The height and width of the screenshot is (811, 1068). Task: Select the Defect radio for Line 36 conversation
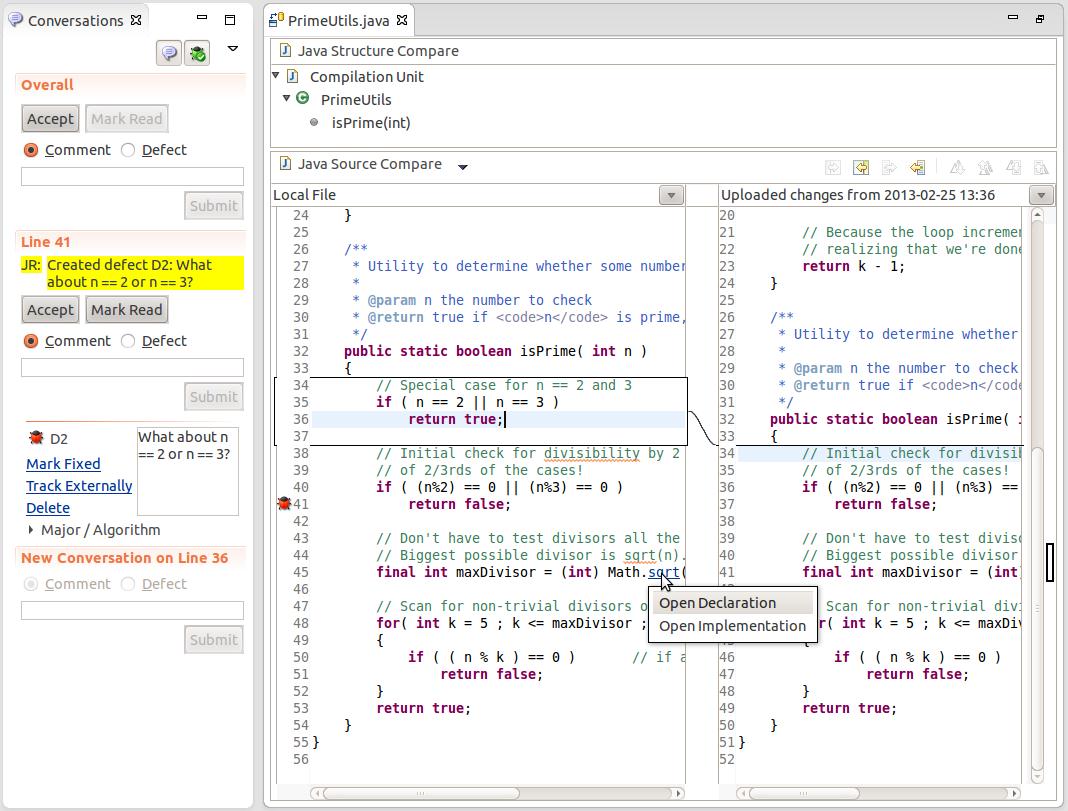128,584
